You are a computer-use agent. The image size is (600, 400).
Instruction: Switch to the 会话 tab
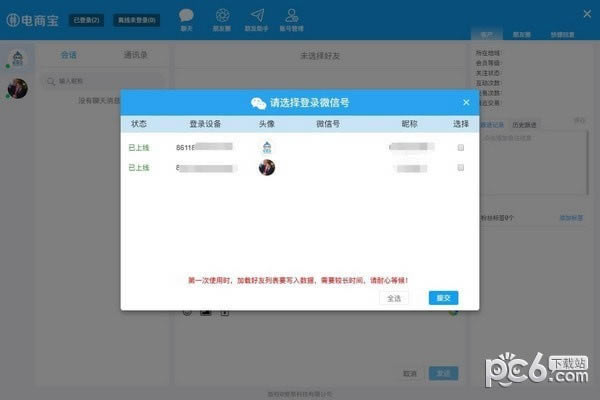point(68,55)
